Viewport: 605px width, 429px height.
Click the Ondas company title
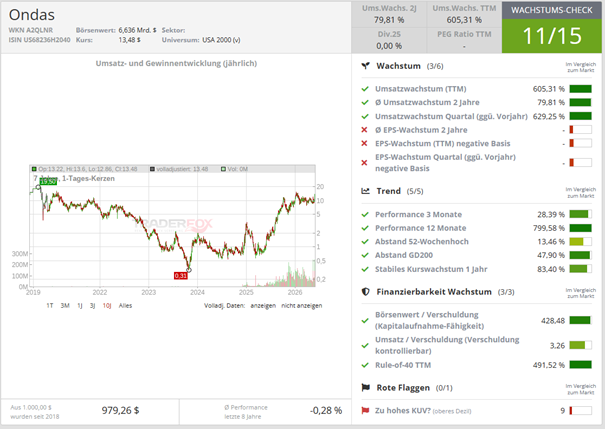tap(32, 15)
